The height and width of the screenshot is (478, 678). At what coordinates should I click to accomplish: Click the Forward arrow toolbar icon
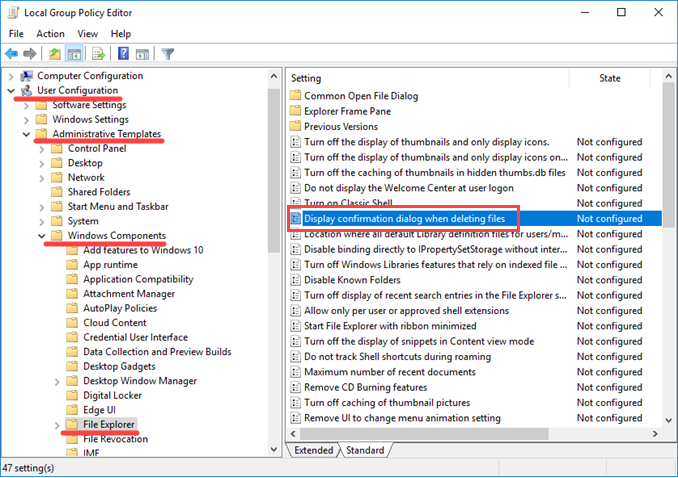tap(30, 53)
